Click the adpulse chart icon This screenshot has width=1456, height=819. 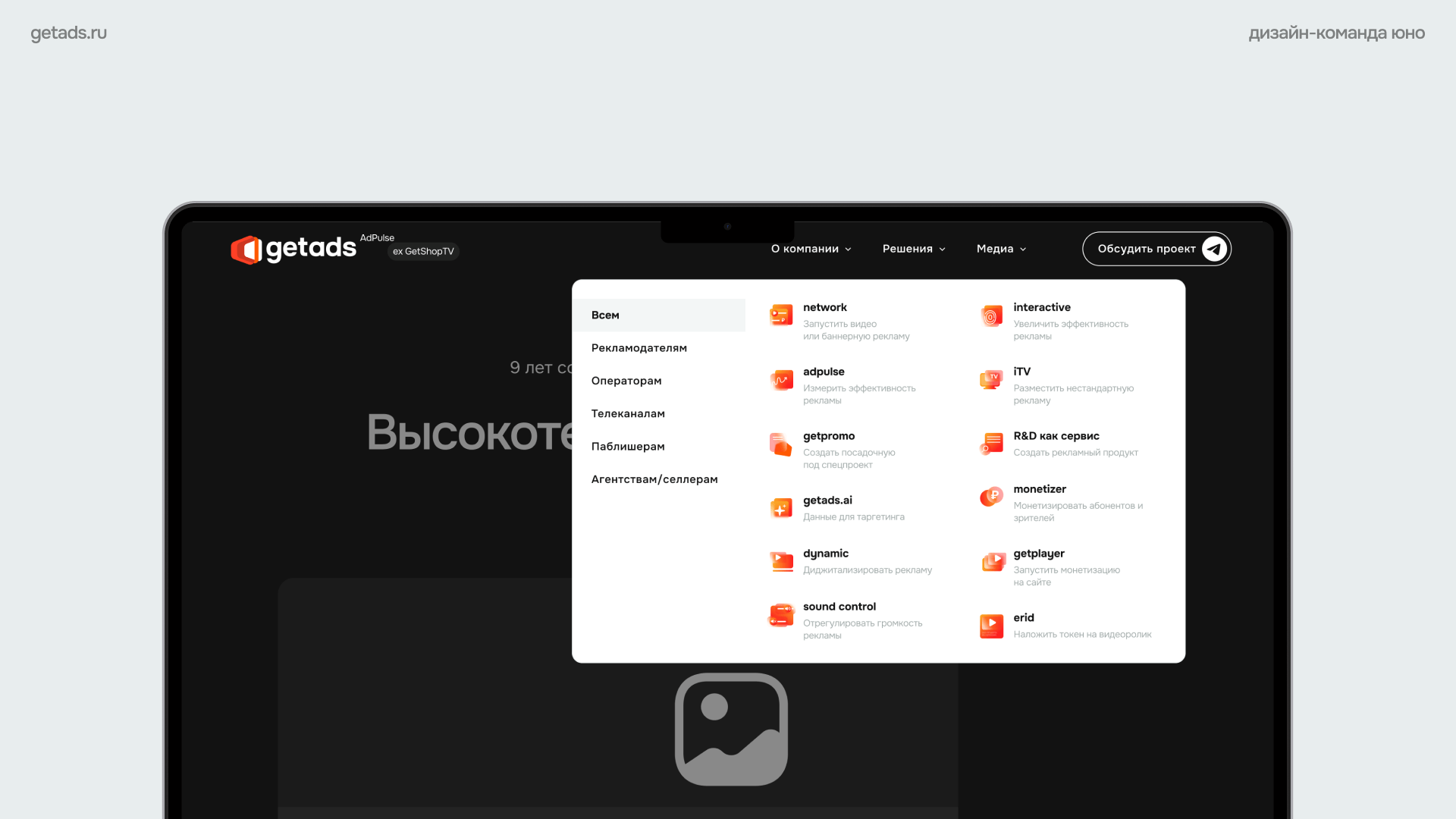781,379
